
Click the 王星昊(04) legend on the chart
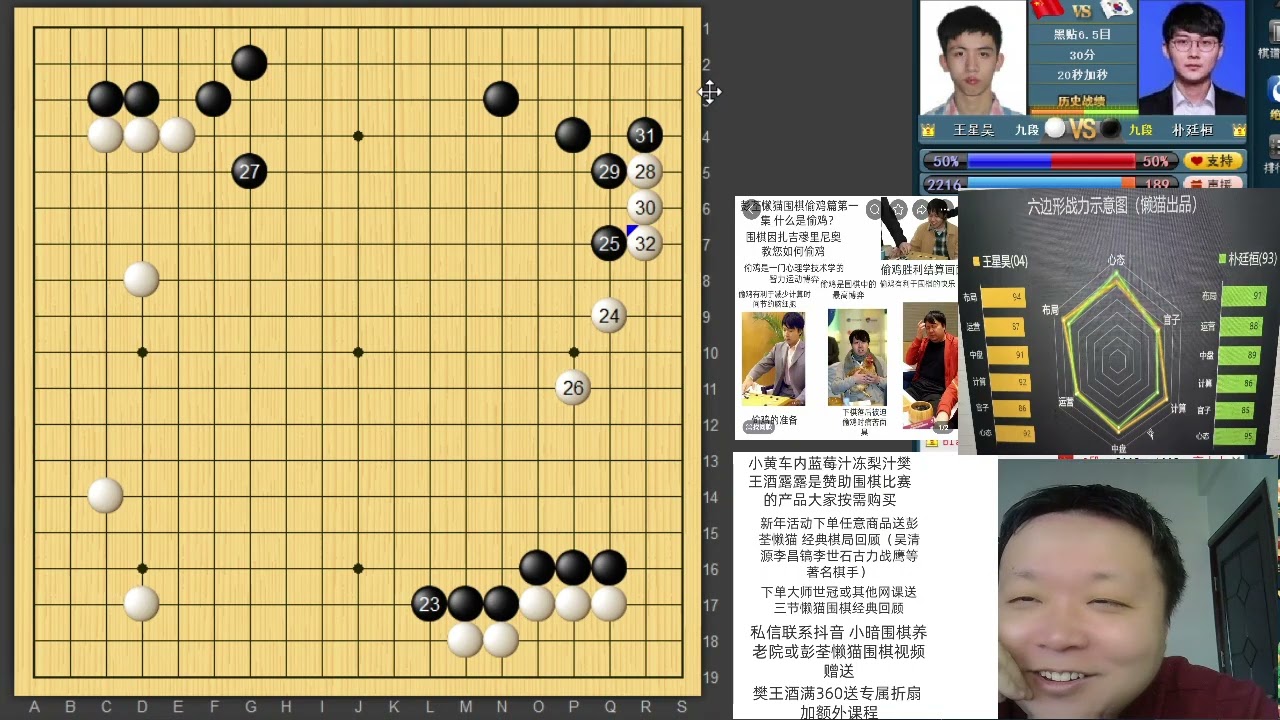pos(1000,261)
